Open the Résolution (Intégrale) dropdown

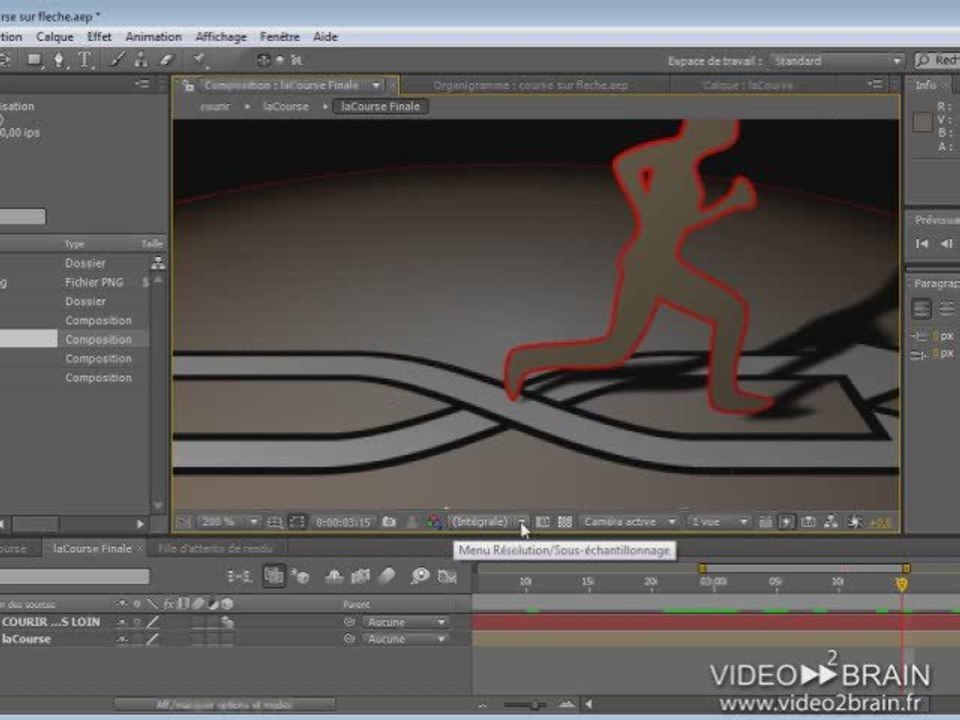pyautogui.click(x=489, y=522)
